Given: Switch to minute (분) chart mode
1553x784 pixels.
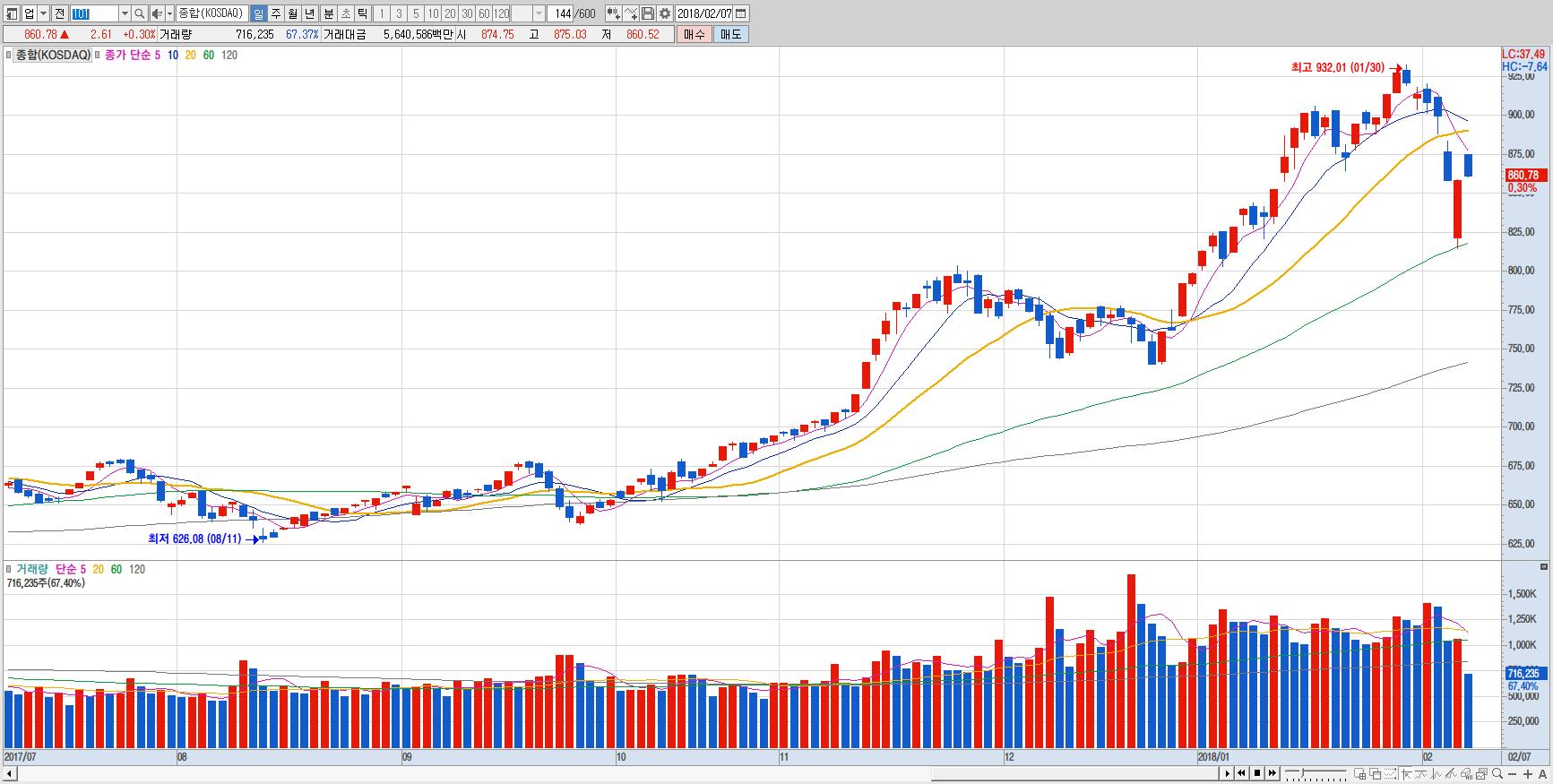Looking at the screenshot, I should (x=327, y=13).
